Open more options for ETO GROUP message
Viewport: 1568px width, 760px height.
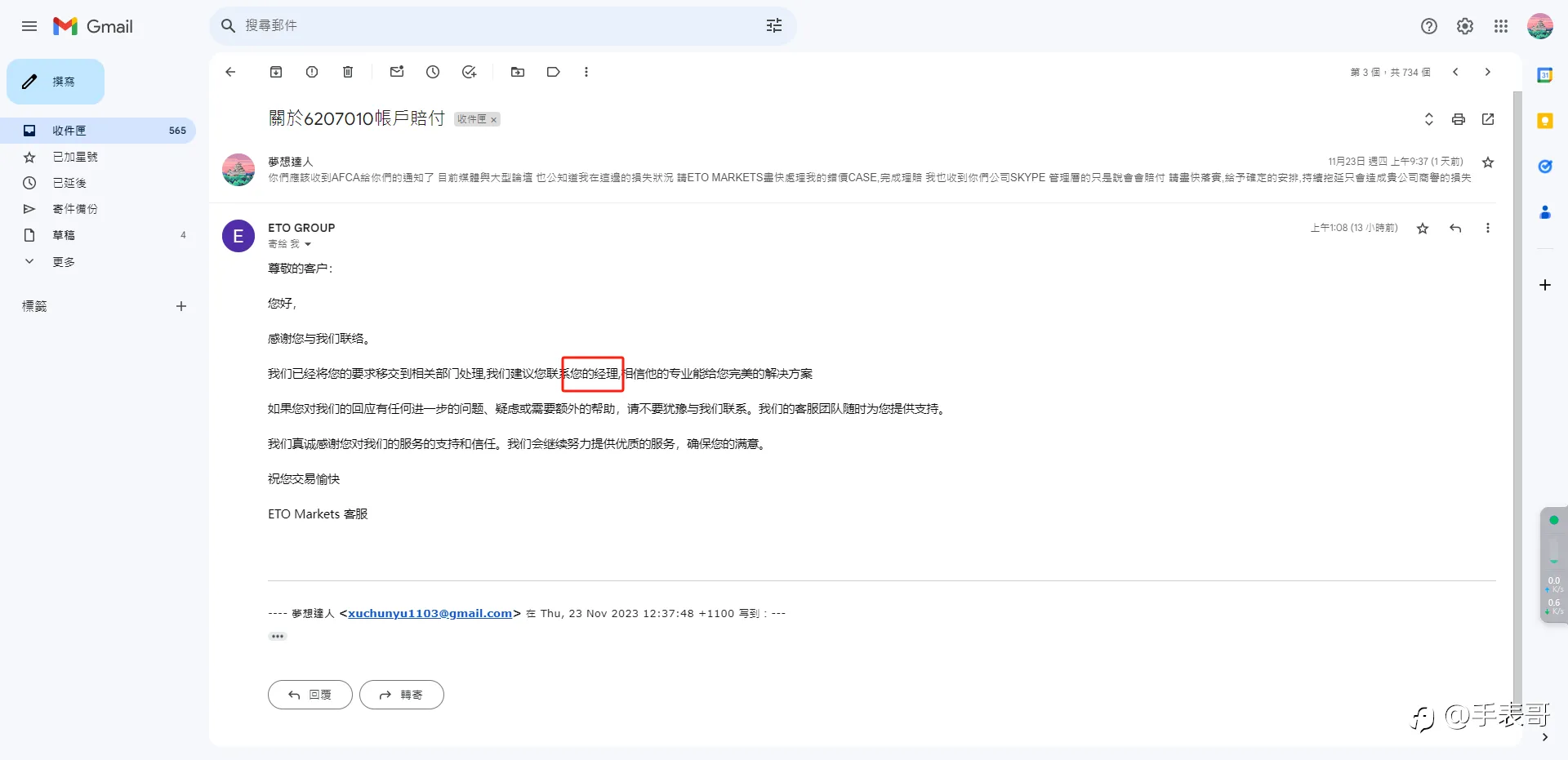pyautogui.click(x=1488, y=228)
